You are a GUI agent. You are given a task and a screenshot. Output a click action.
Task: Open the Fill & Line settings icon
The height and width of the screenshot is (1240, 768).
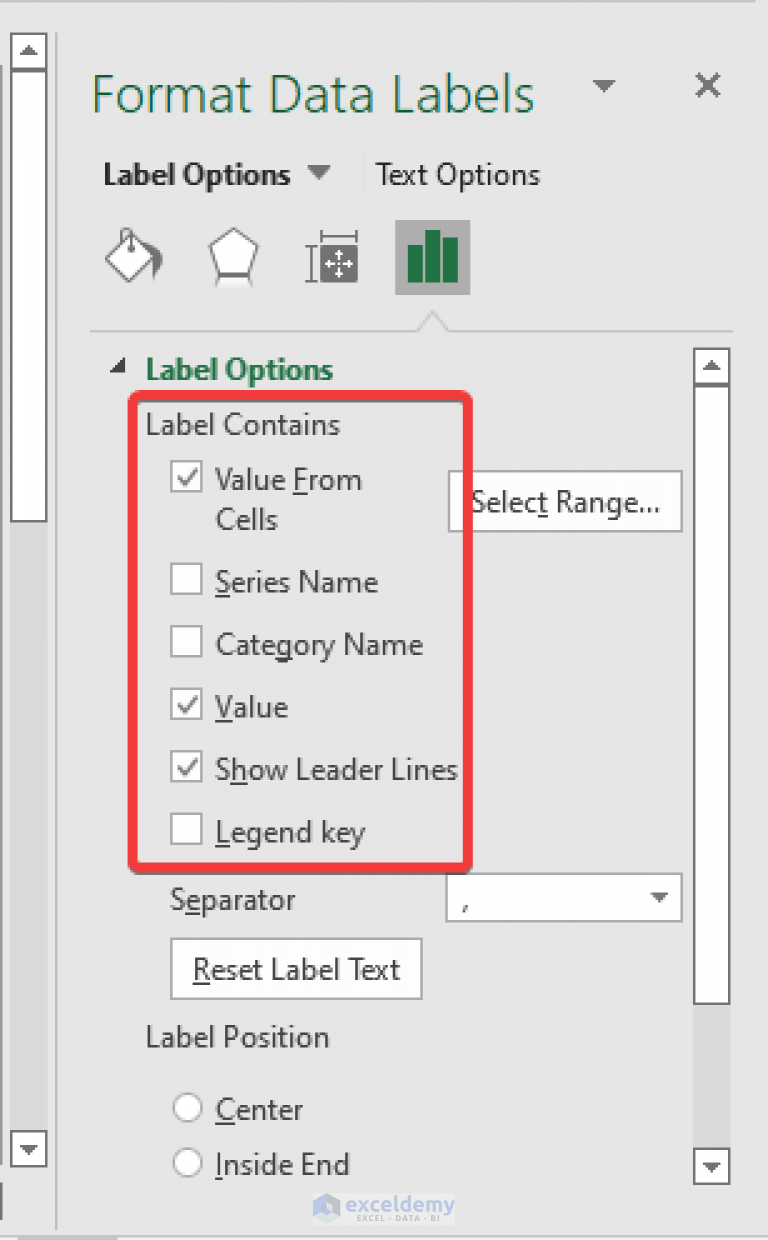click(x=133, y=257)
